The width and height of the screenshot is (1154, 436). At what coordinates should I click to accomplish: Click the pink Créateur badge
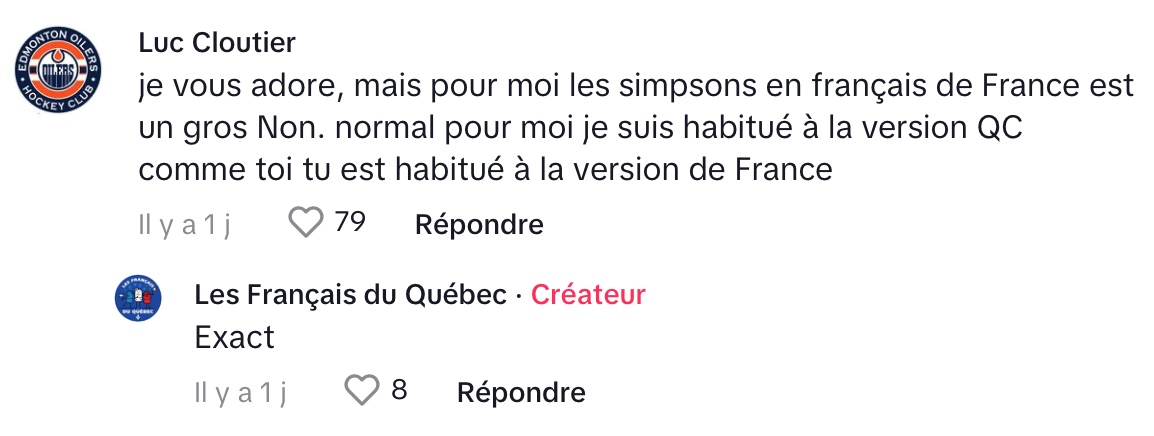point(588,295)
